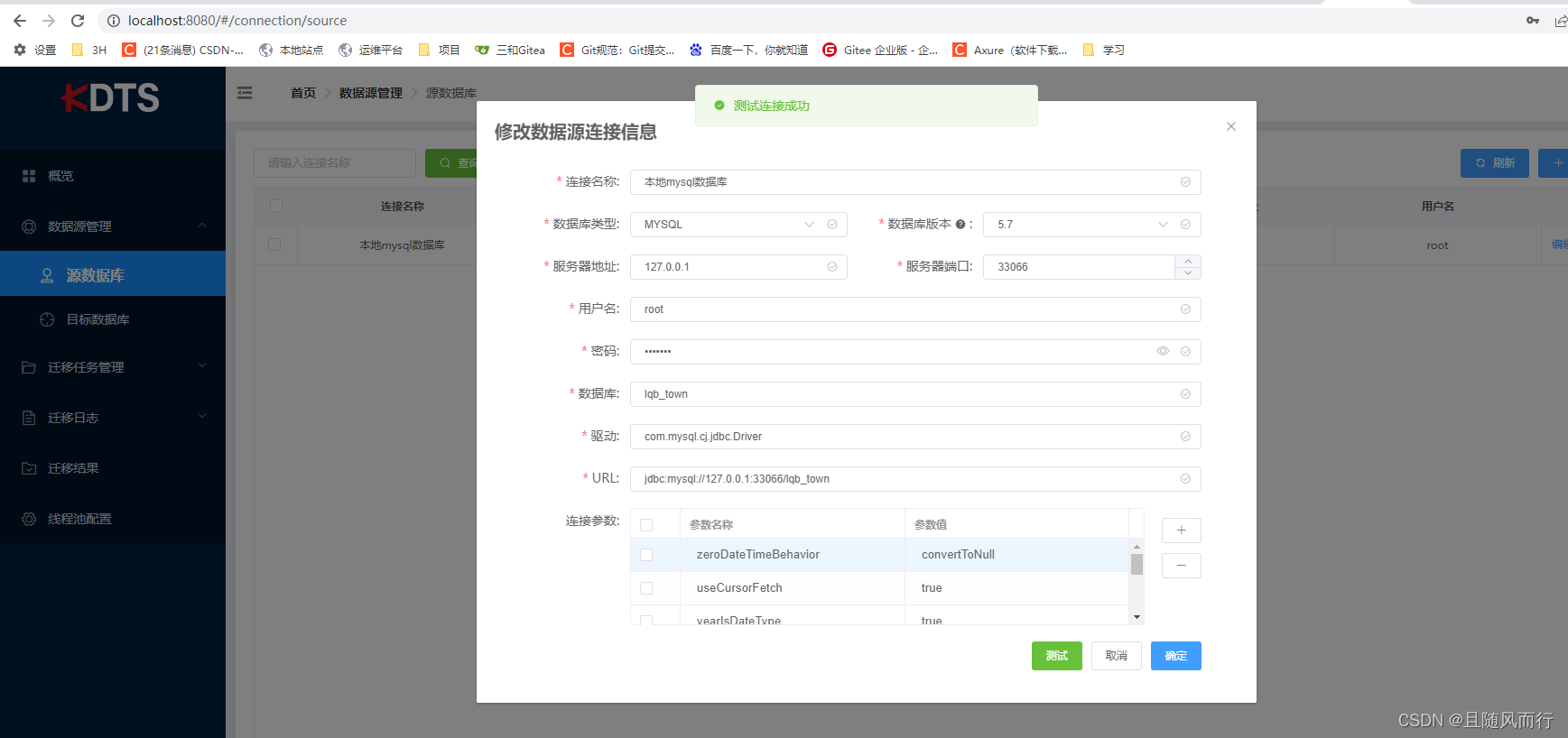The image size is (1568, 738).
Task: Click the 数据库版本 help question icon
Action: pos(960,225)
